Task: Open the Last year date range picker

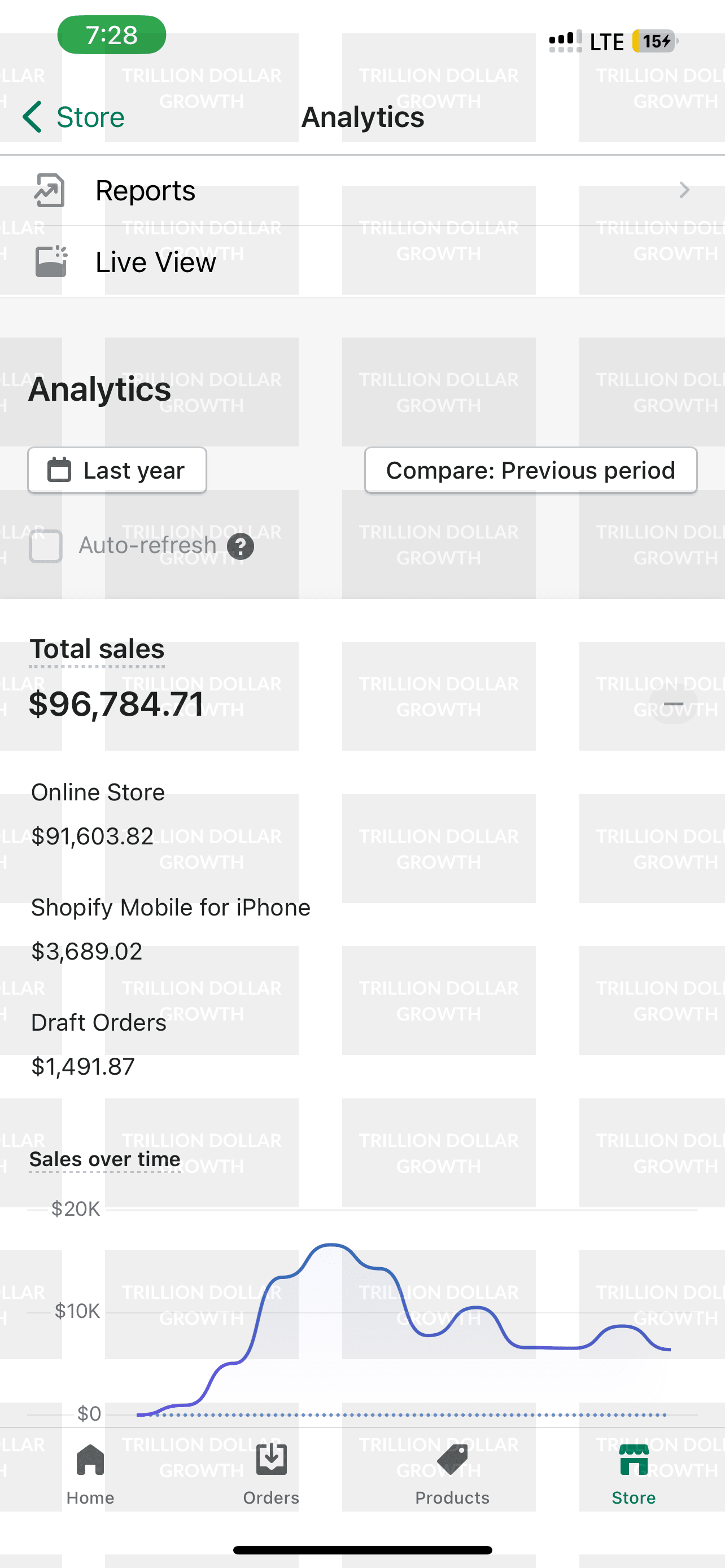Action: (x=117, y=471)
